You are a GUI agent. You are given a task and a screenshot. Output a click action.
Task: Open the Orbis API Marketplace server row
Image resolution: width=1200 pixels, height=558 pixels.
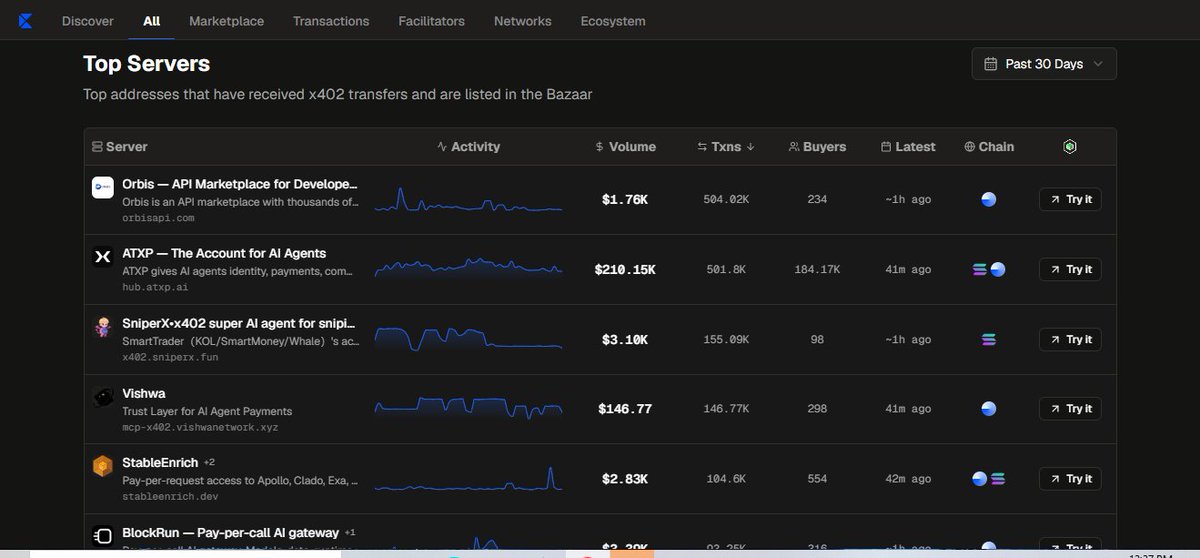coord(600,200)
